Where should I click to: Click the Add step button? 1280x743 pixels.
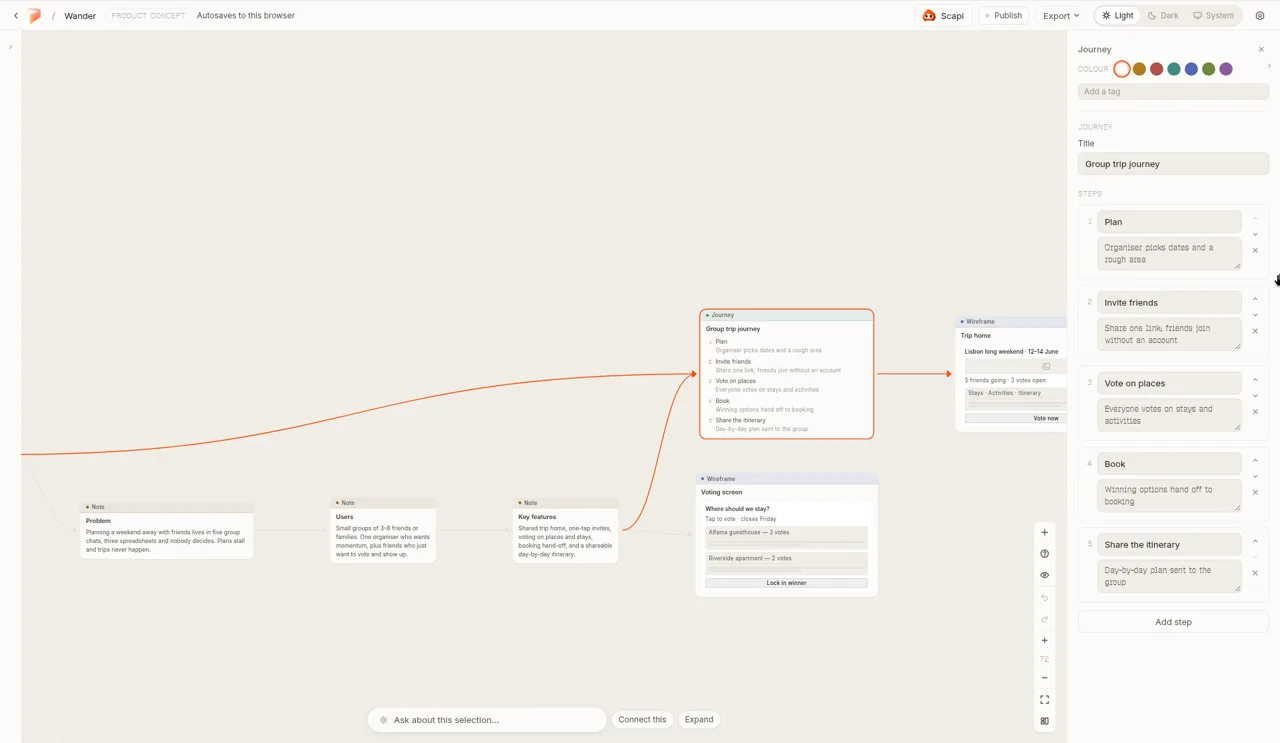[x=1173, y=622]
